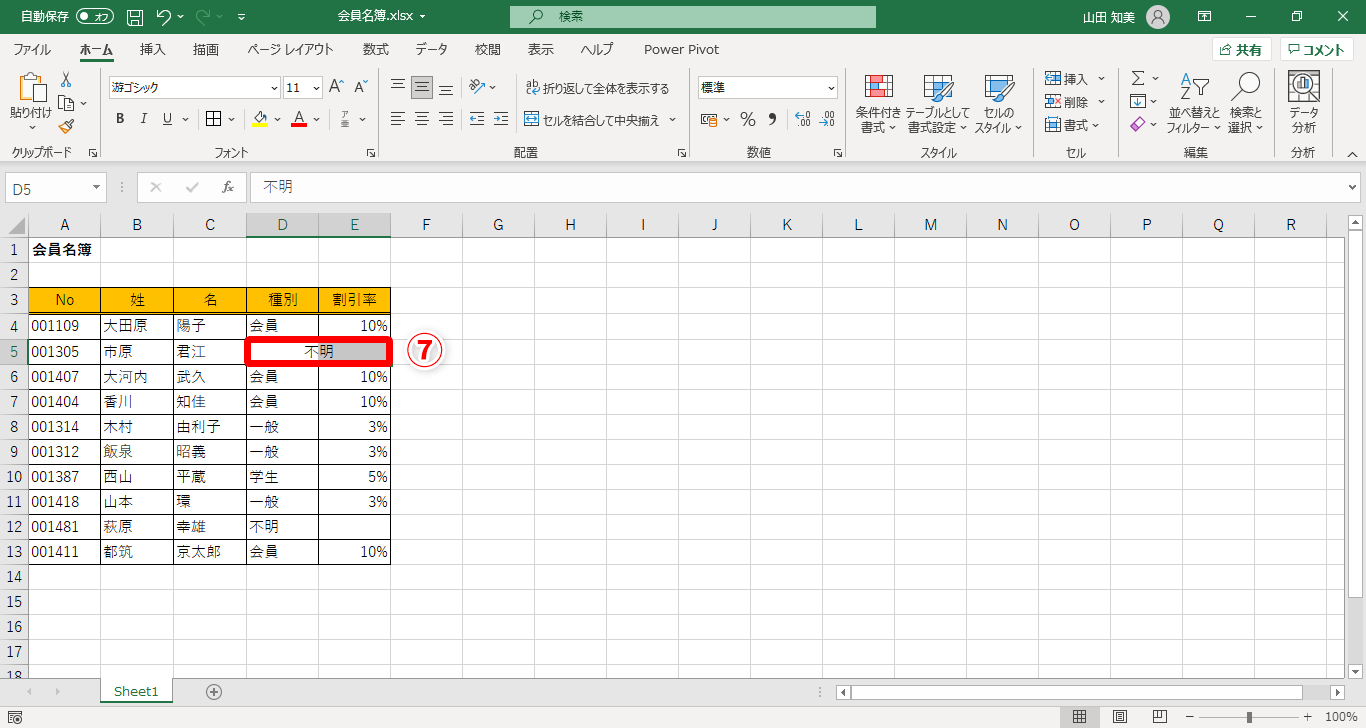
Task: Switch to the ページ レイアウト tab
Action: pyautogui.click(x=290, y=49)
